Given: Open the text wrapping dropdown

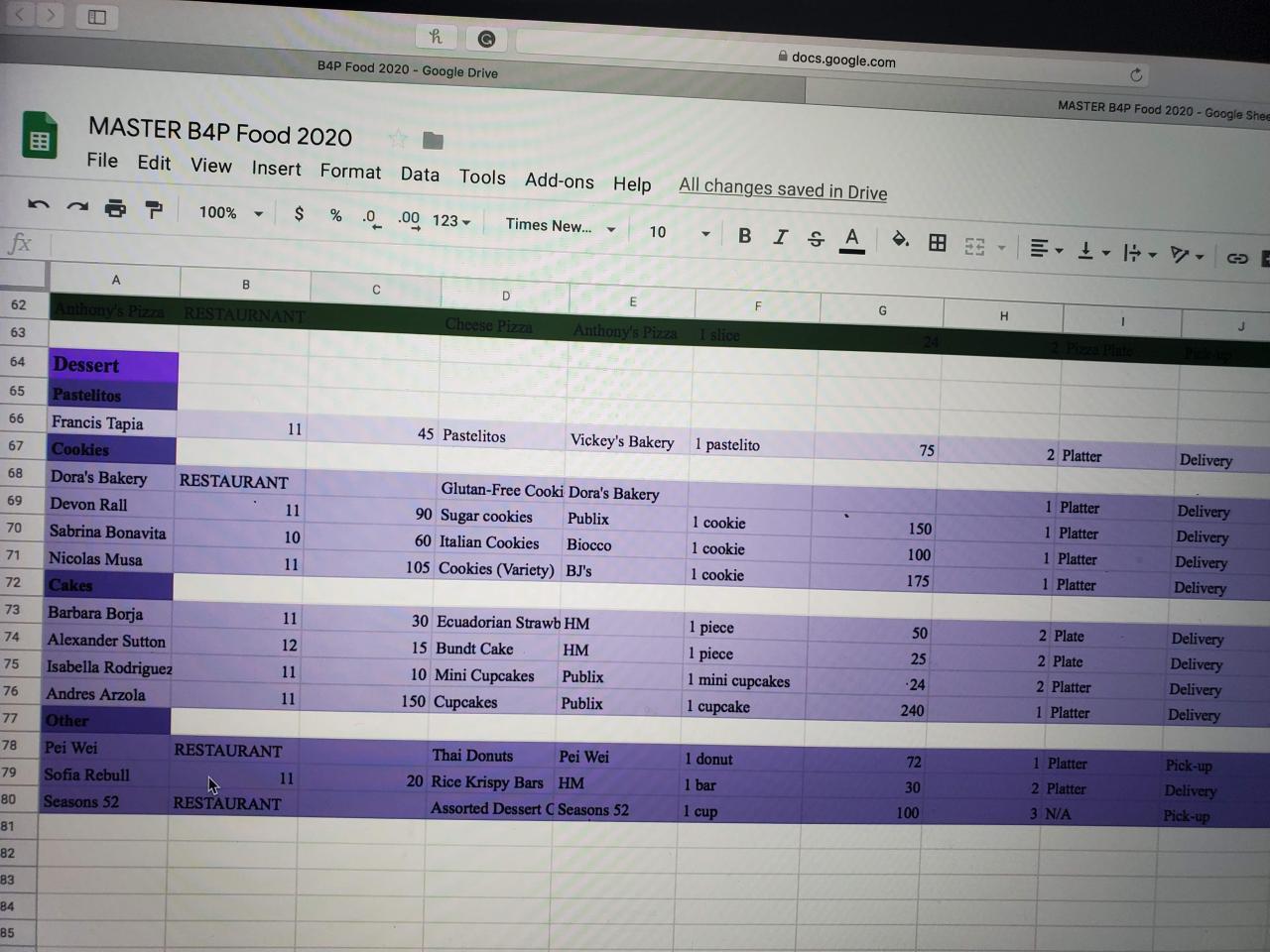Looking at the screenshot, I should tap(1139, 254).
